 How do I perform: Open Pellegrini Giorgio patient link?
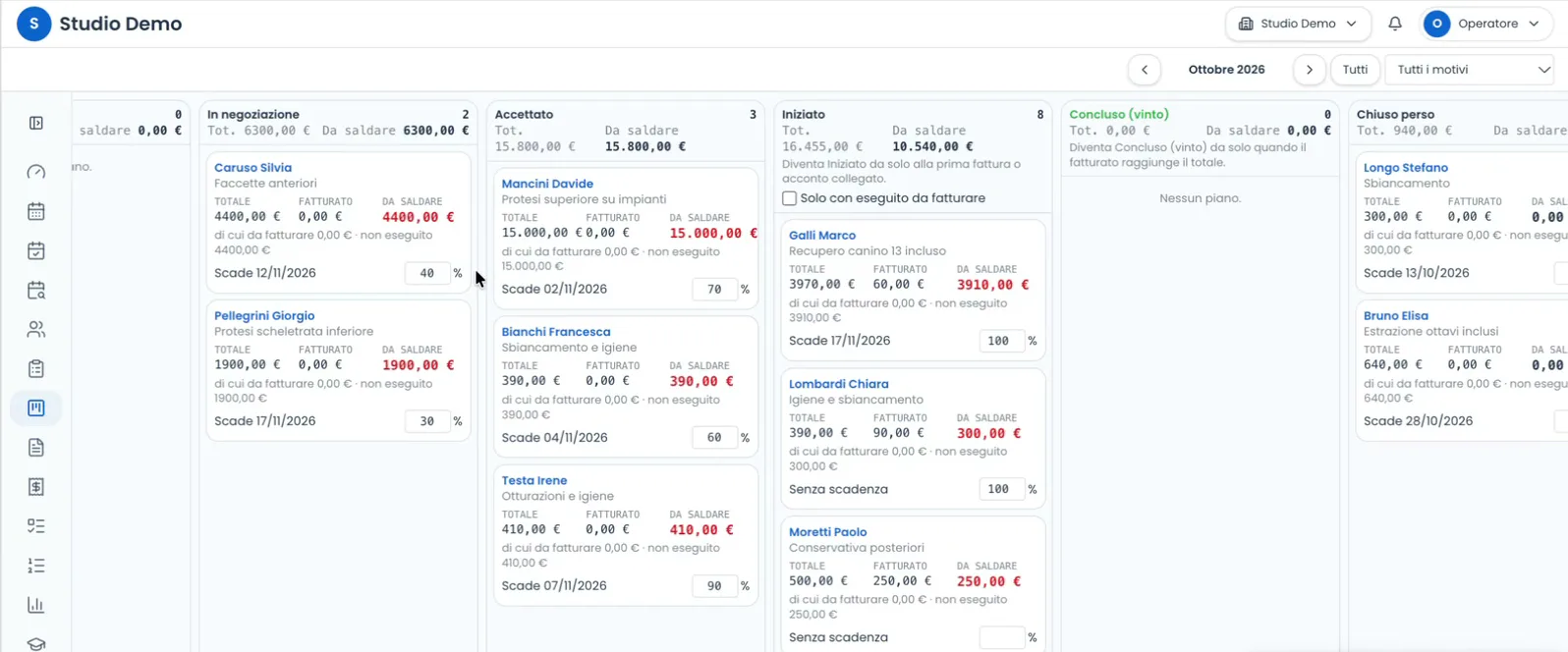[264, 316]
